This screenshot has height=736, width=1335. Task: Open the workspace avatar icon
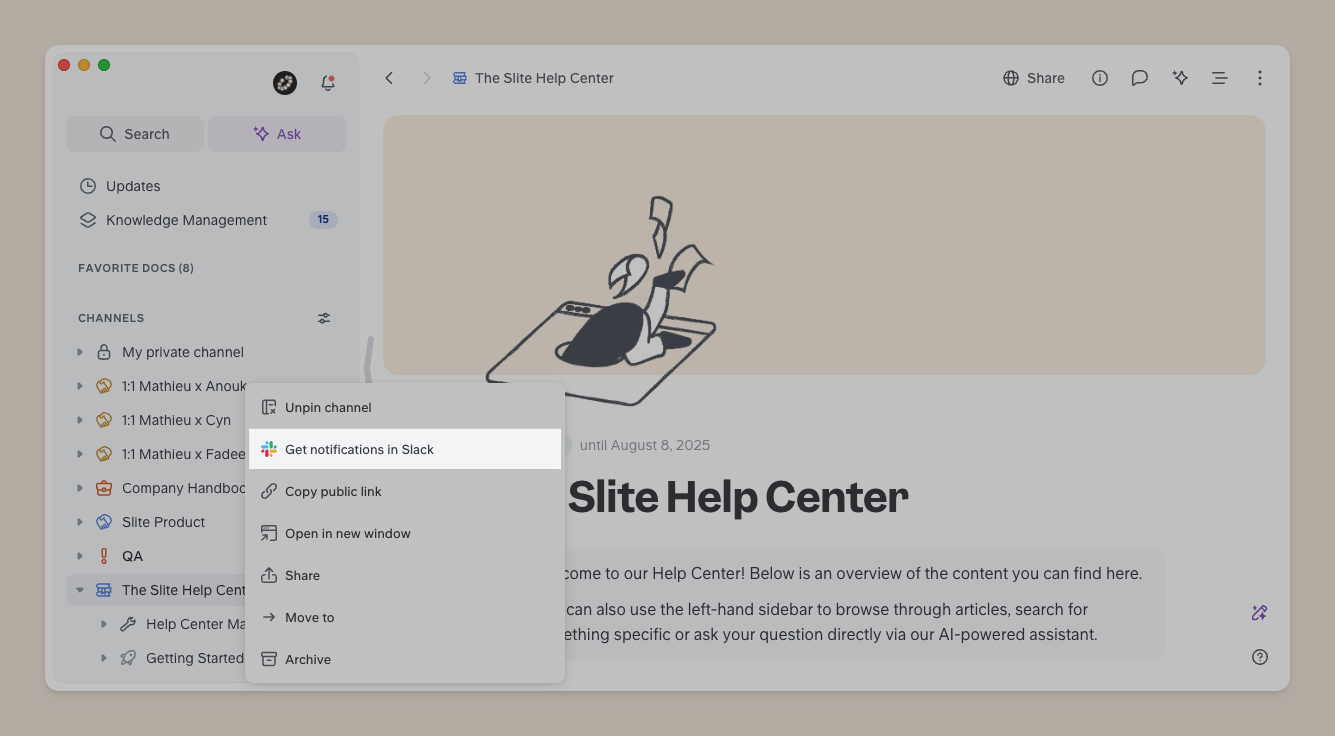coord(285,83)
